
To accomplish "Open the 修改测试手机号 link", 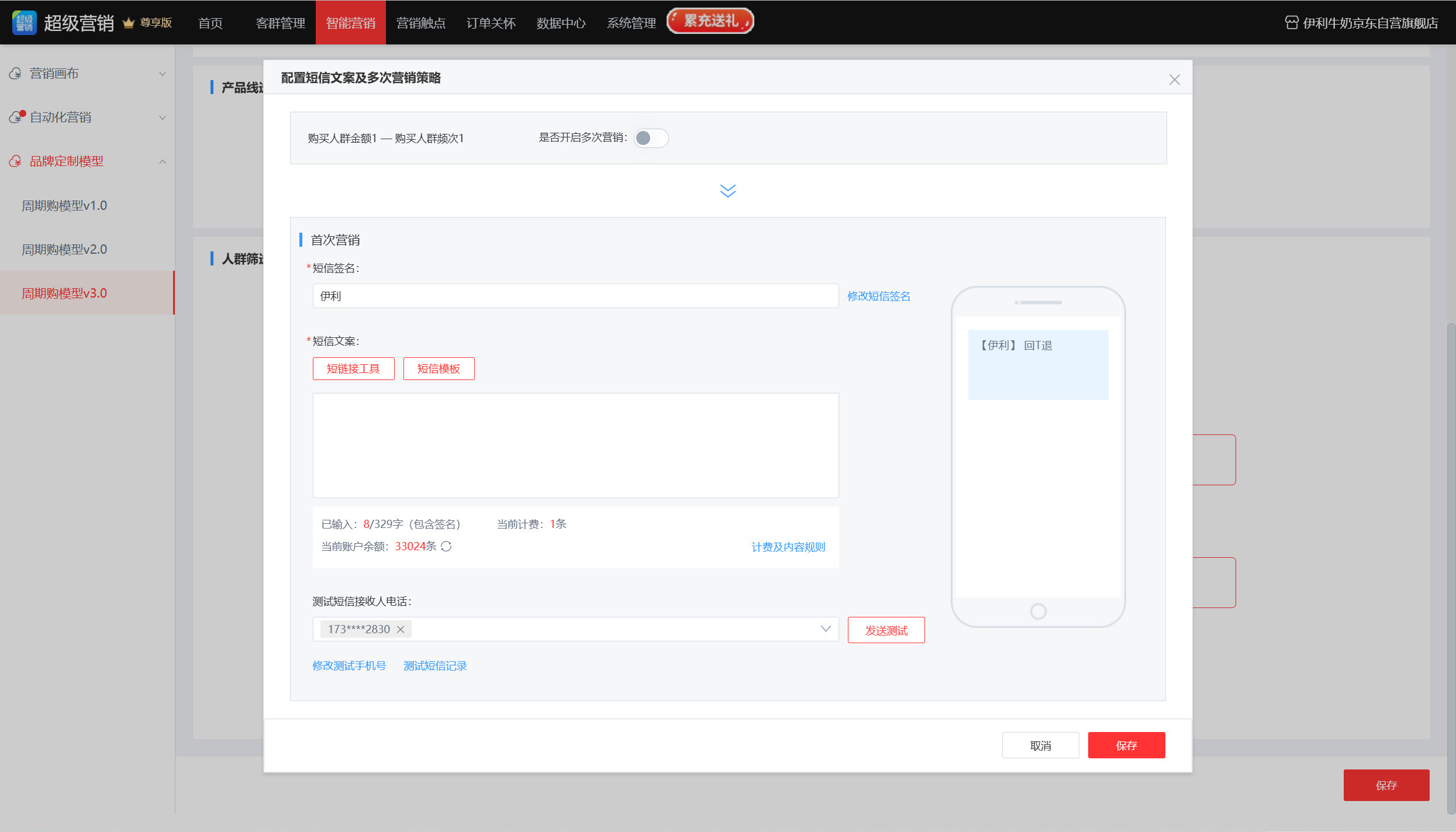I will pyautogui.click(x=349, y=665).
